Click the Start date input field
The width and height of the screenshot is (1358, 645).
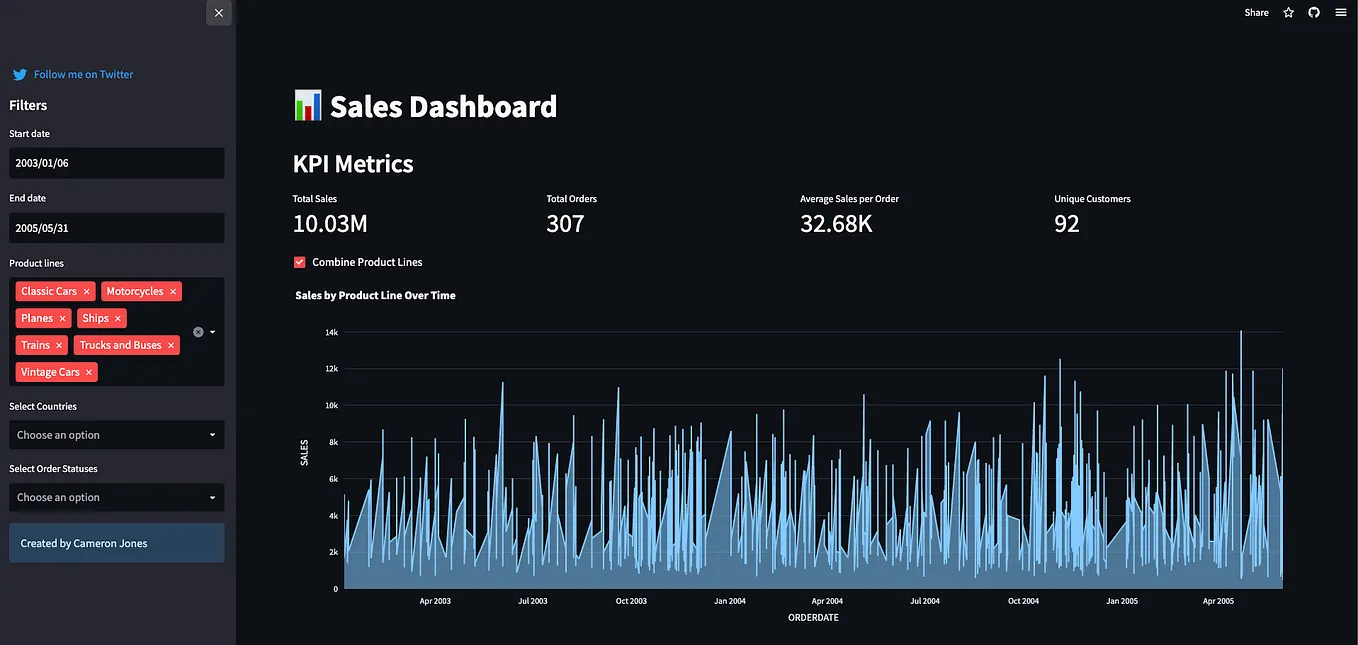(116, 163)
